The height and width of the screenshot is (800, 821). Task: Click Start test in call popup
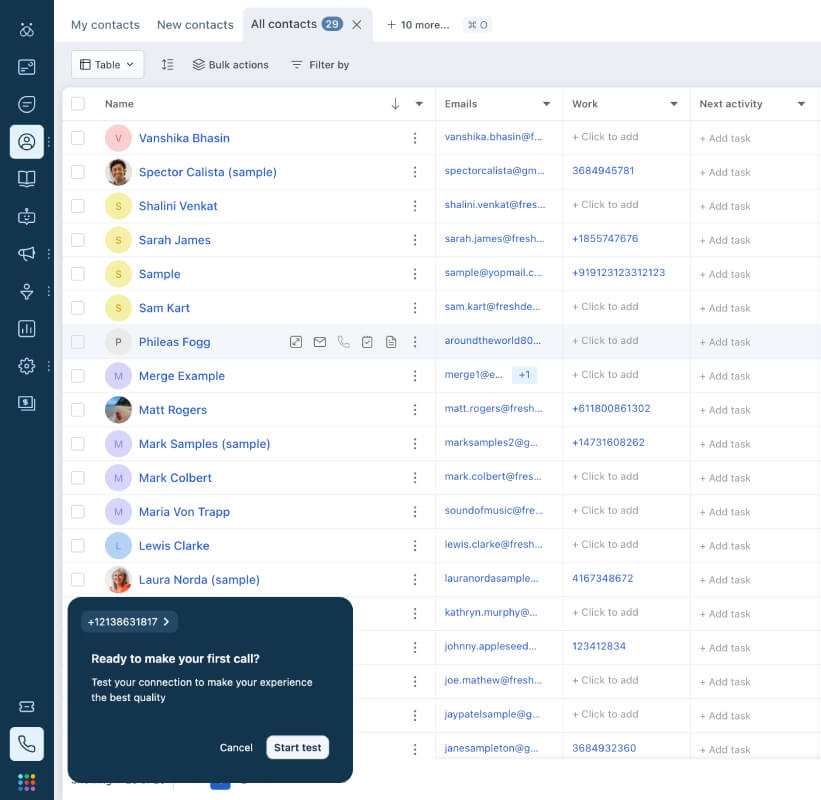click(x=297, y=748)
